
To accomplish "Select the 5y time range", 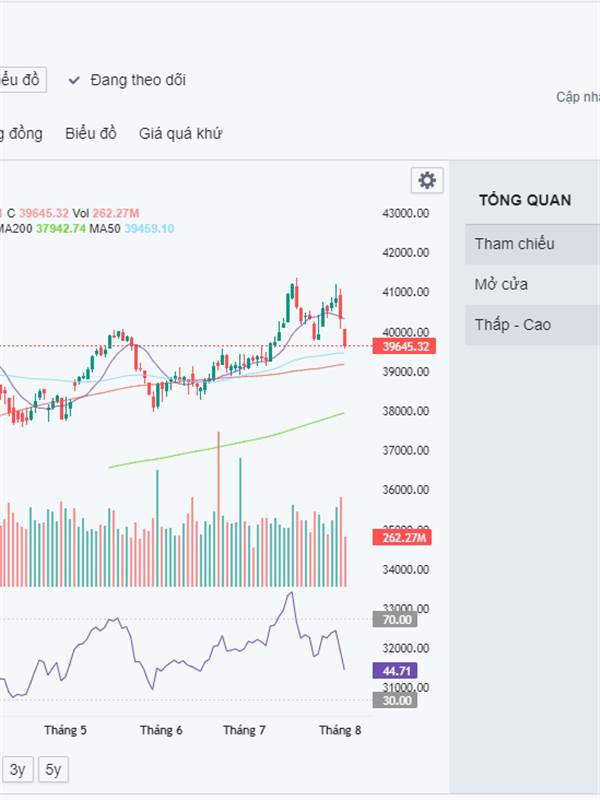I will tap(53, 769).
